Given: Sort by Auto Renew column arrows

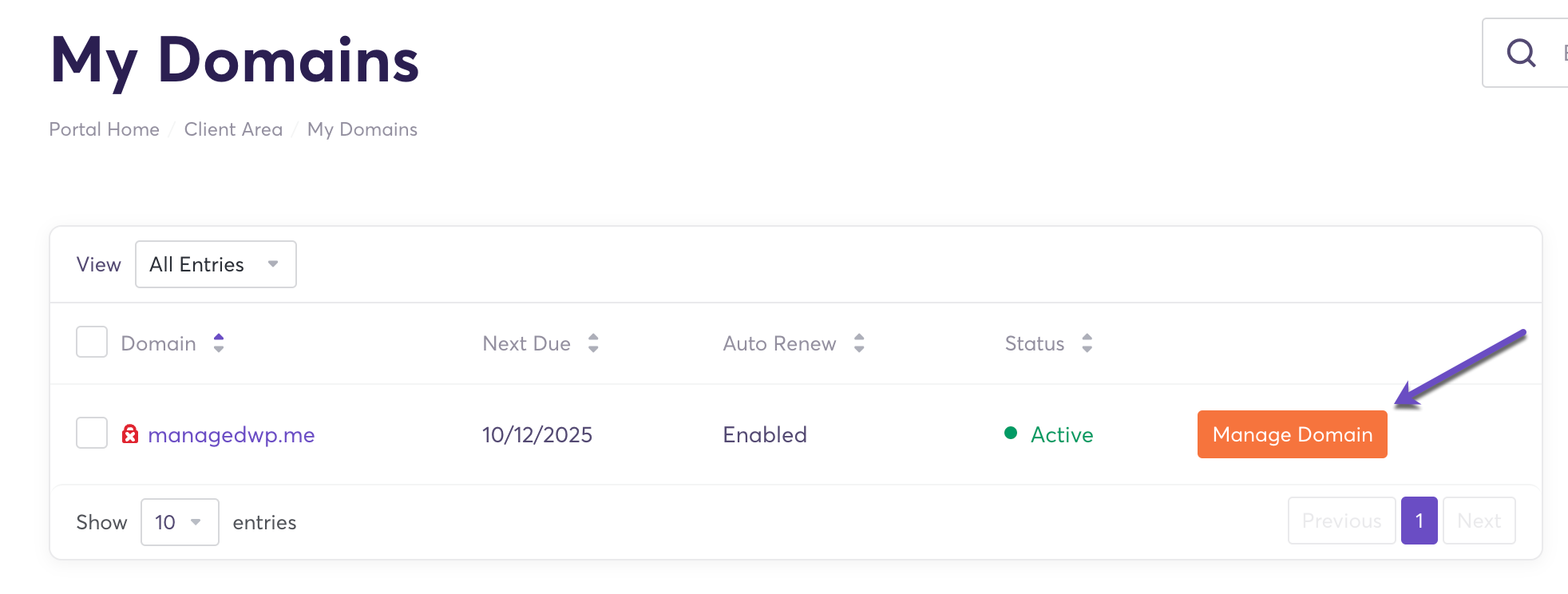Looking at the screenshot, I should pos(859,343).
